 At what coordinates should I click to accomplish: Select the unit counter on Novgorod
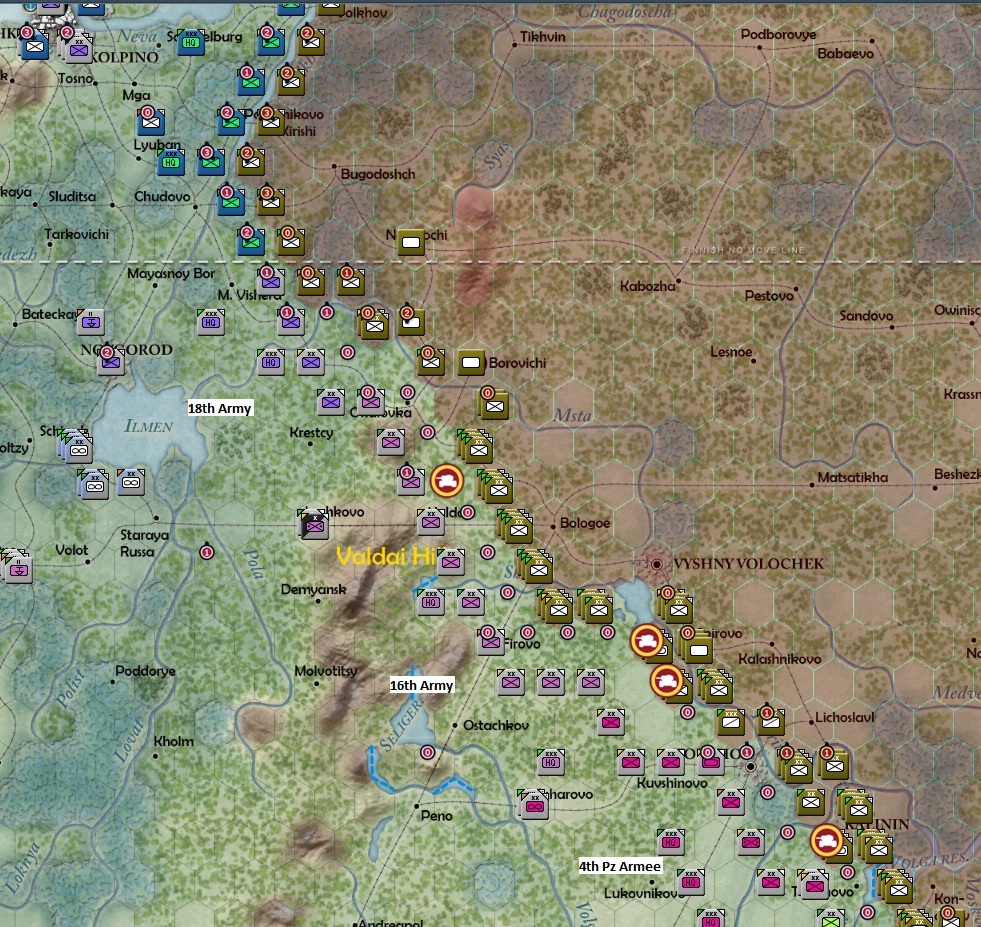[x=111, y=361]
